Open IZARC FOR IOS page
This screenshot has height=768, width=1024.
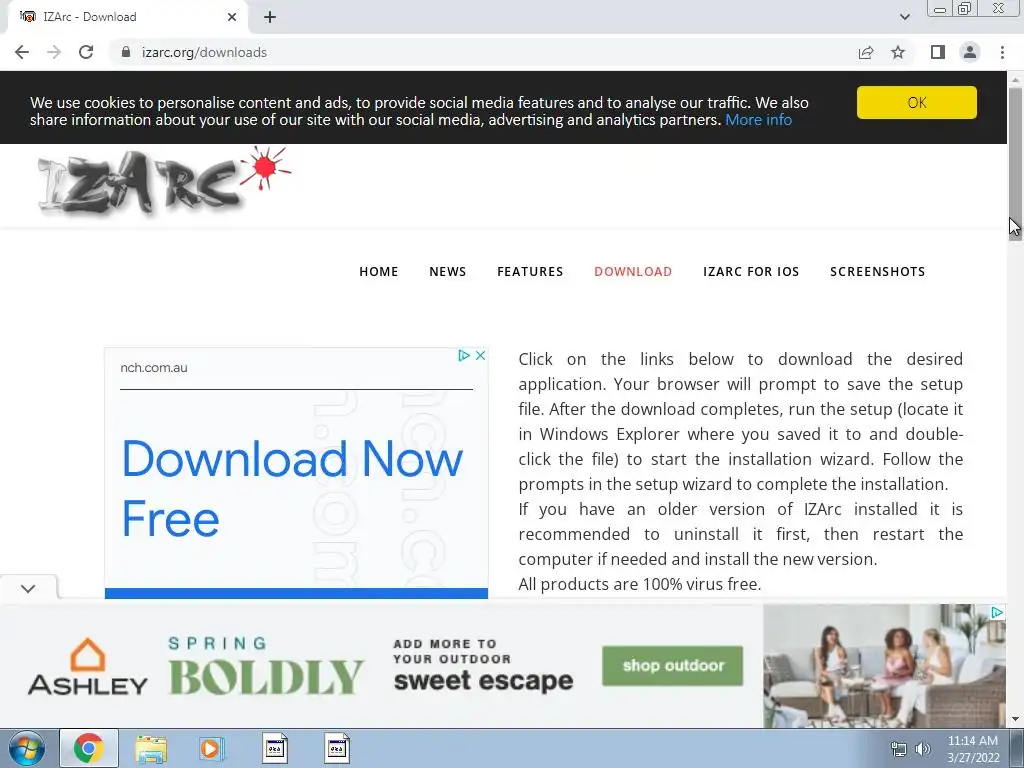(751, 272)
